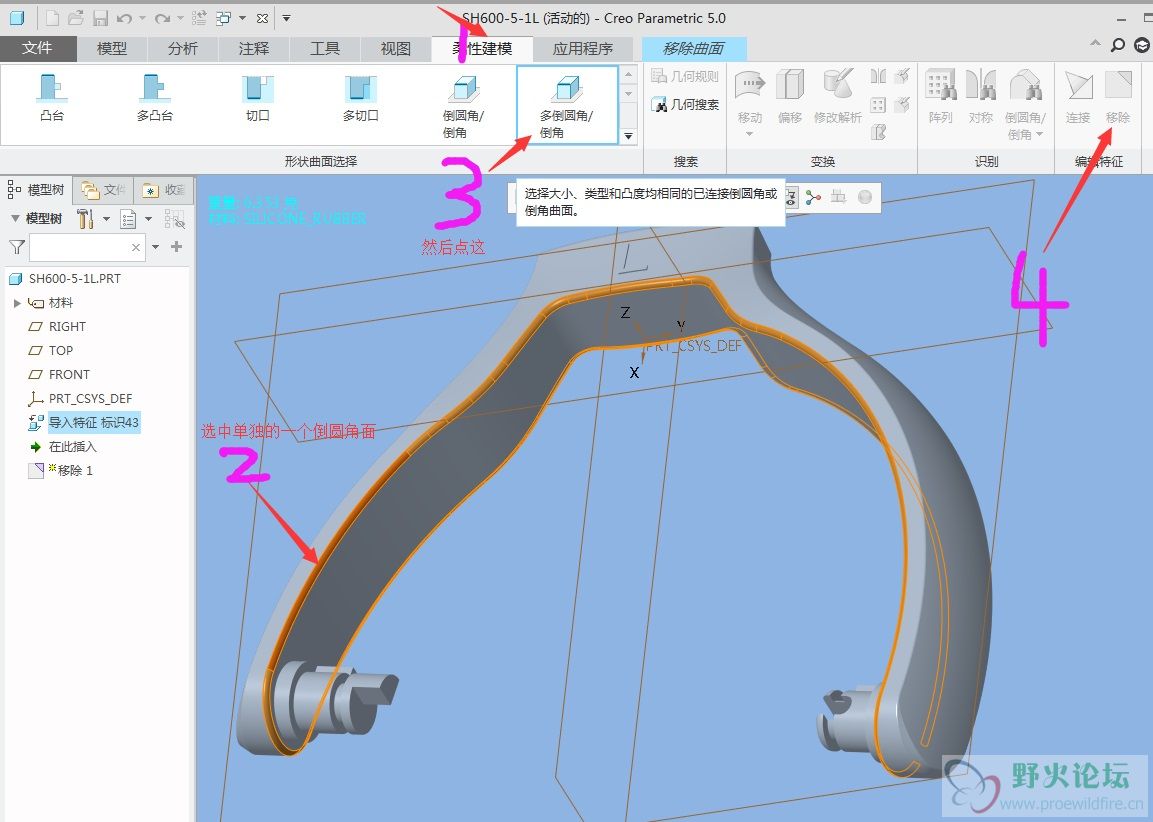Switch to the 分析 ribbon tab
Screen dimensions: 1153x822
tap(182, 49)
